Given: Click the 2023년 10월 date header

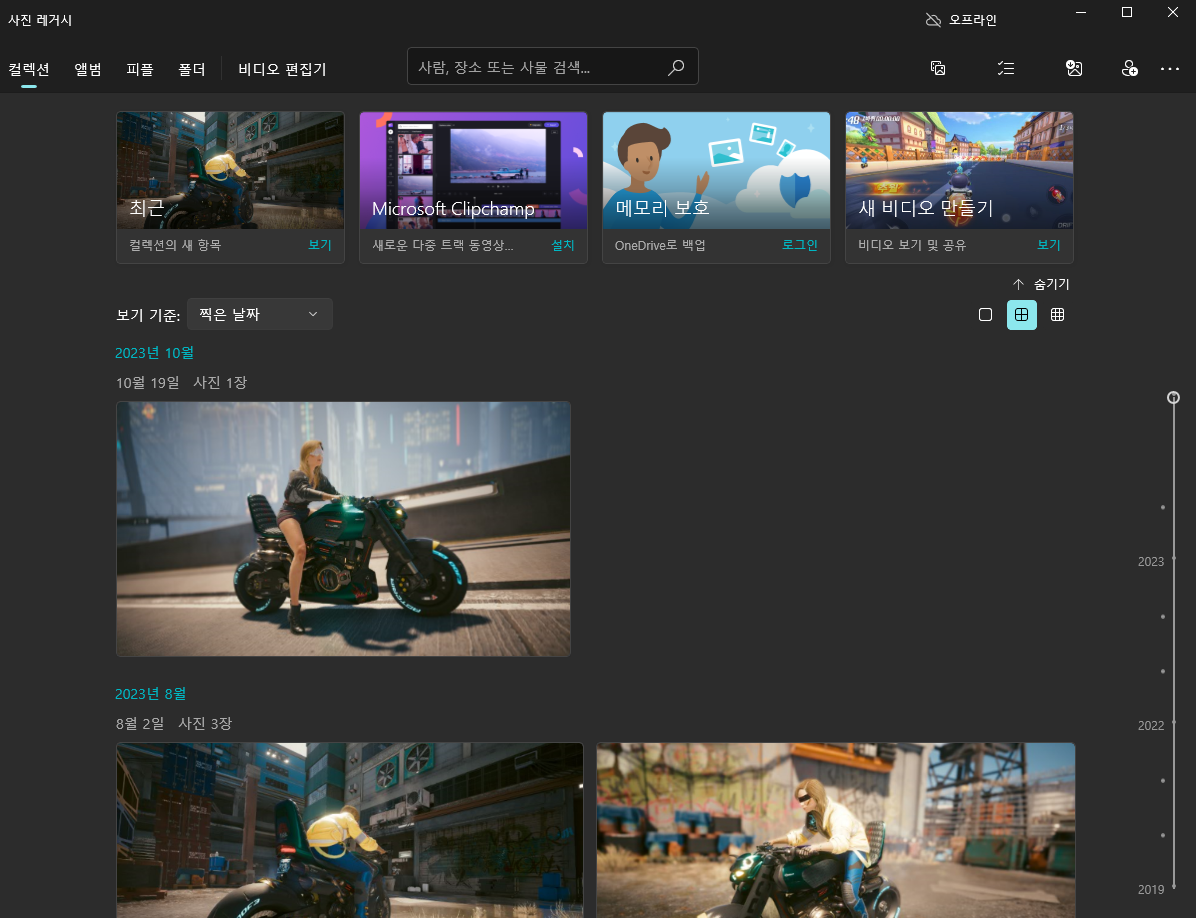Looking at the screenshot, I should click(x=154, y=353).
